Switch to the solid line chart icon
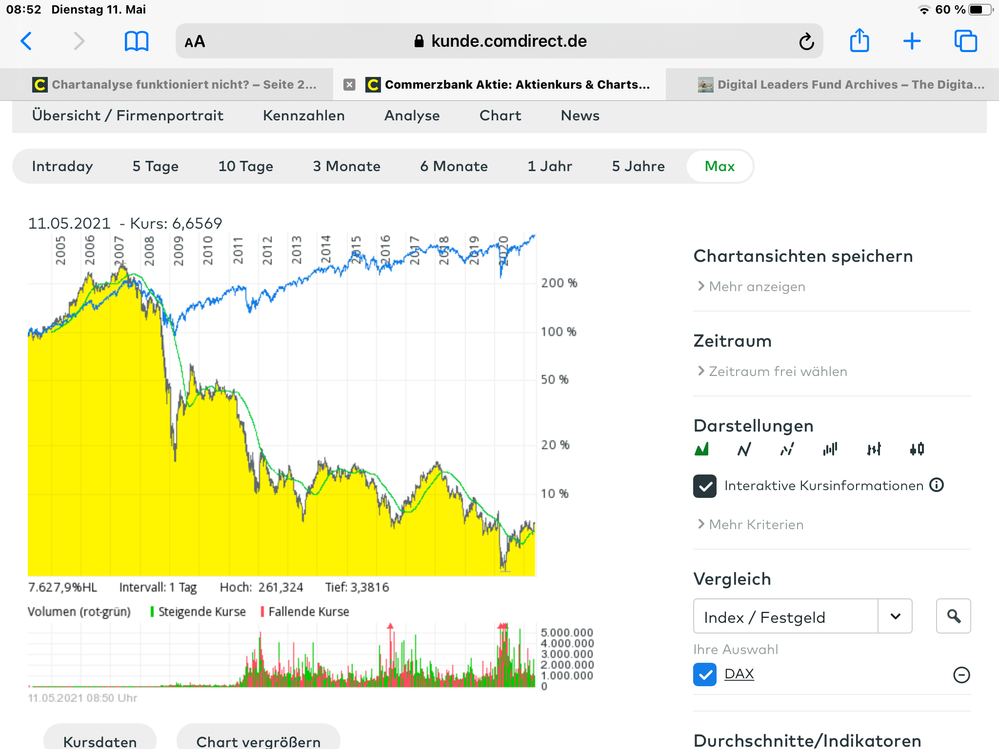Screen dimensions: 999x749 click(744, 449)
